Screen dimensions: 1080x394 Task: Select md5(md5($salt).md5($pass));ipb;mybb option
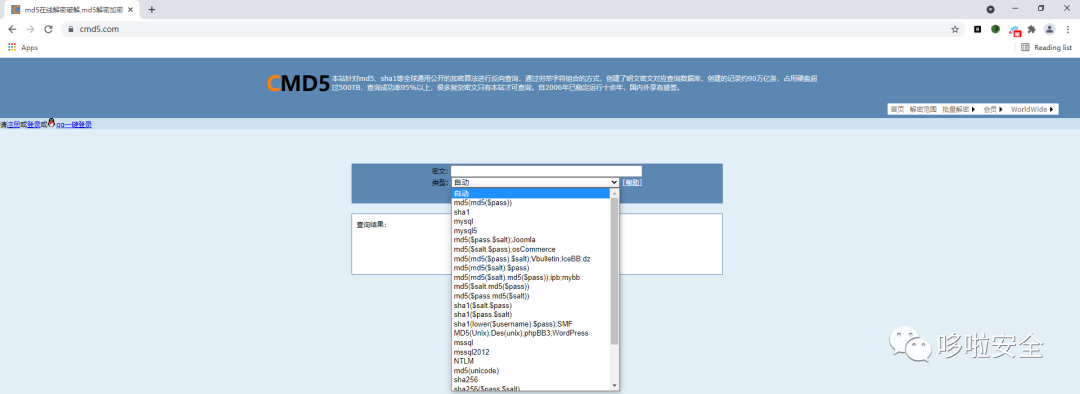[x=531, y=277]
